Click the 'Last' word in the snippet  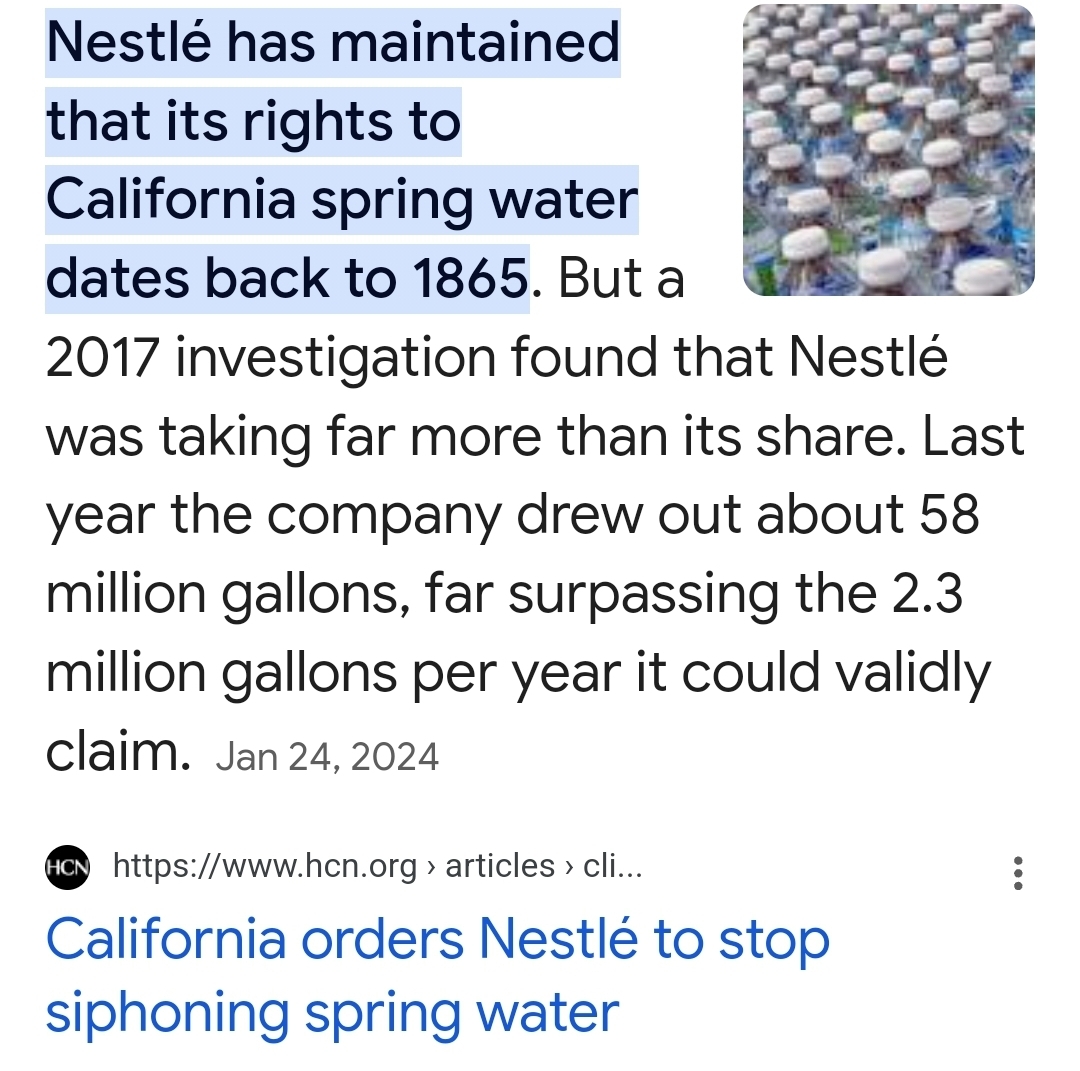pos(974,437)
